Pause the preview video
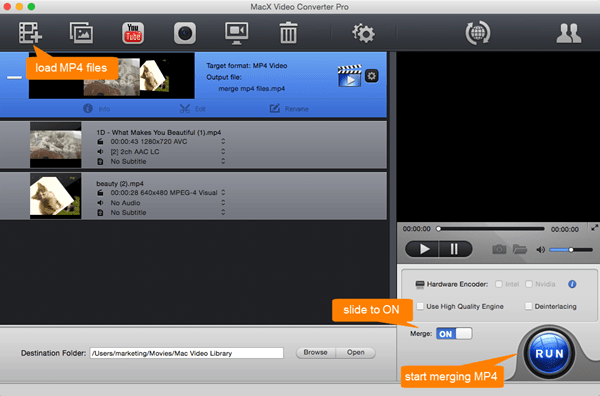The height and width of the screenshot is (396, 600). point(455,249)
